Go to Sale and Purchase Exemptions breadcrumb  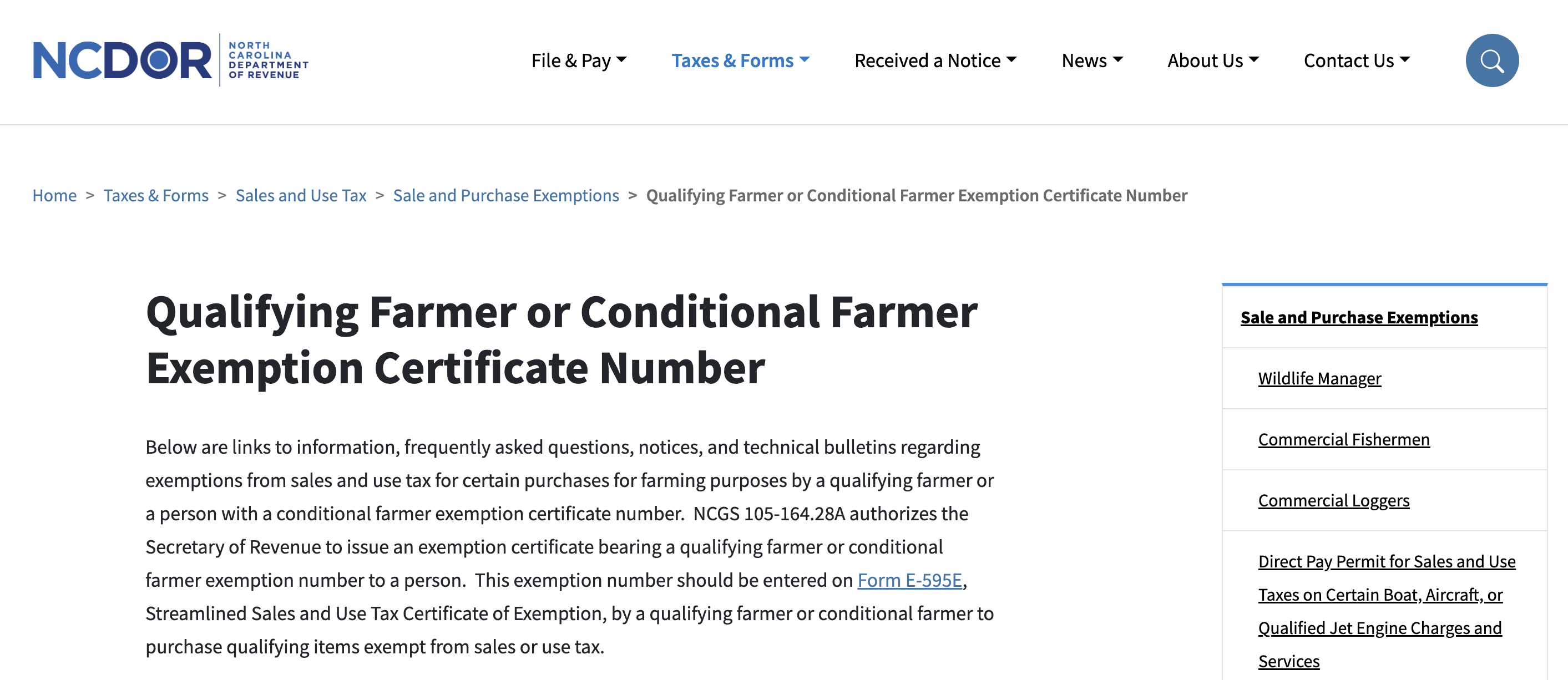tap(506, 195)
